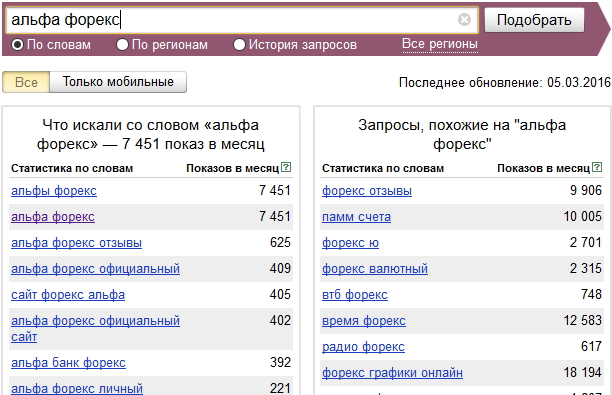Click the right Статистика по словам column header
The width and height of the screenshot is (612, 395).
pos(383,168)
